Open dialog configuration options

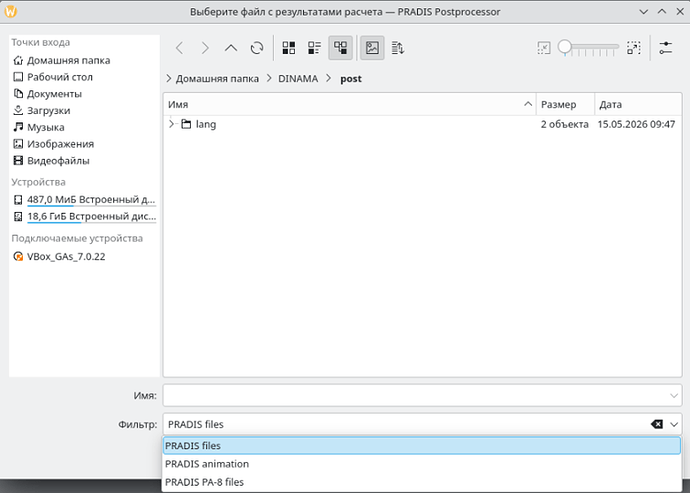(666, 48)
